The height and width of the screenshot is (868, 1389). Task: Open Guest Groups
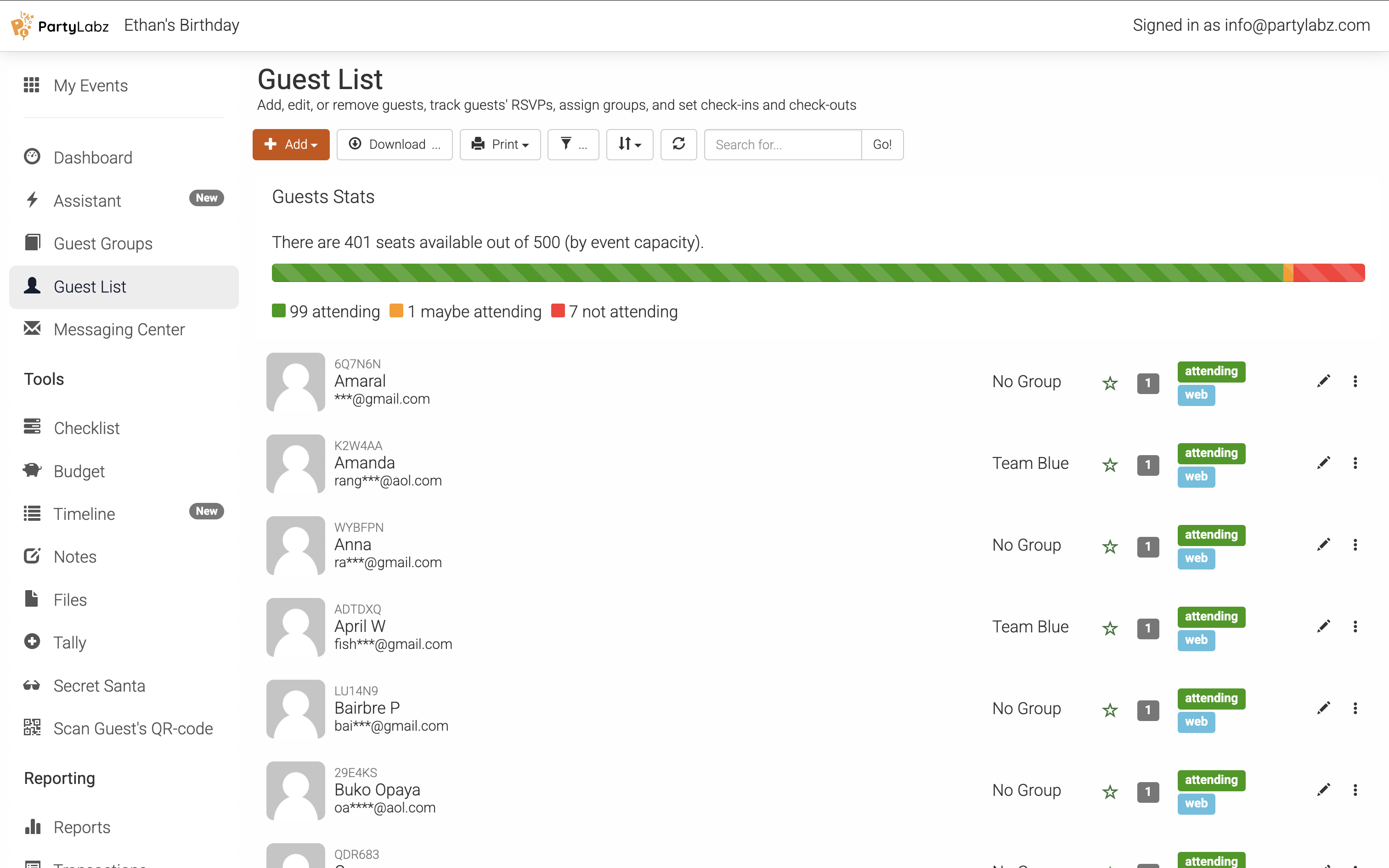pos(124,243)
